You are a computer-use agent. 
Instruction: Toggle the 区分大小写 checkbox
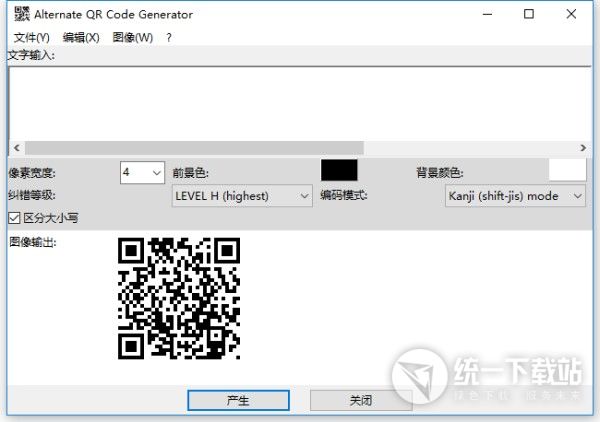pyautogui.click(x=14, y=217)
